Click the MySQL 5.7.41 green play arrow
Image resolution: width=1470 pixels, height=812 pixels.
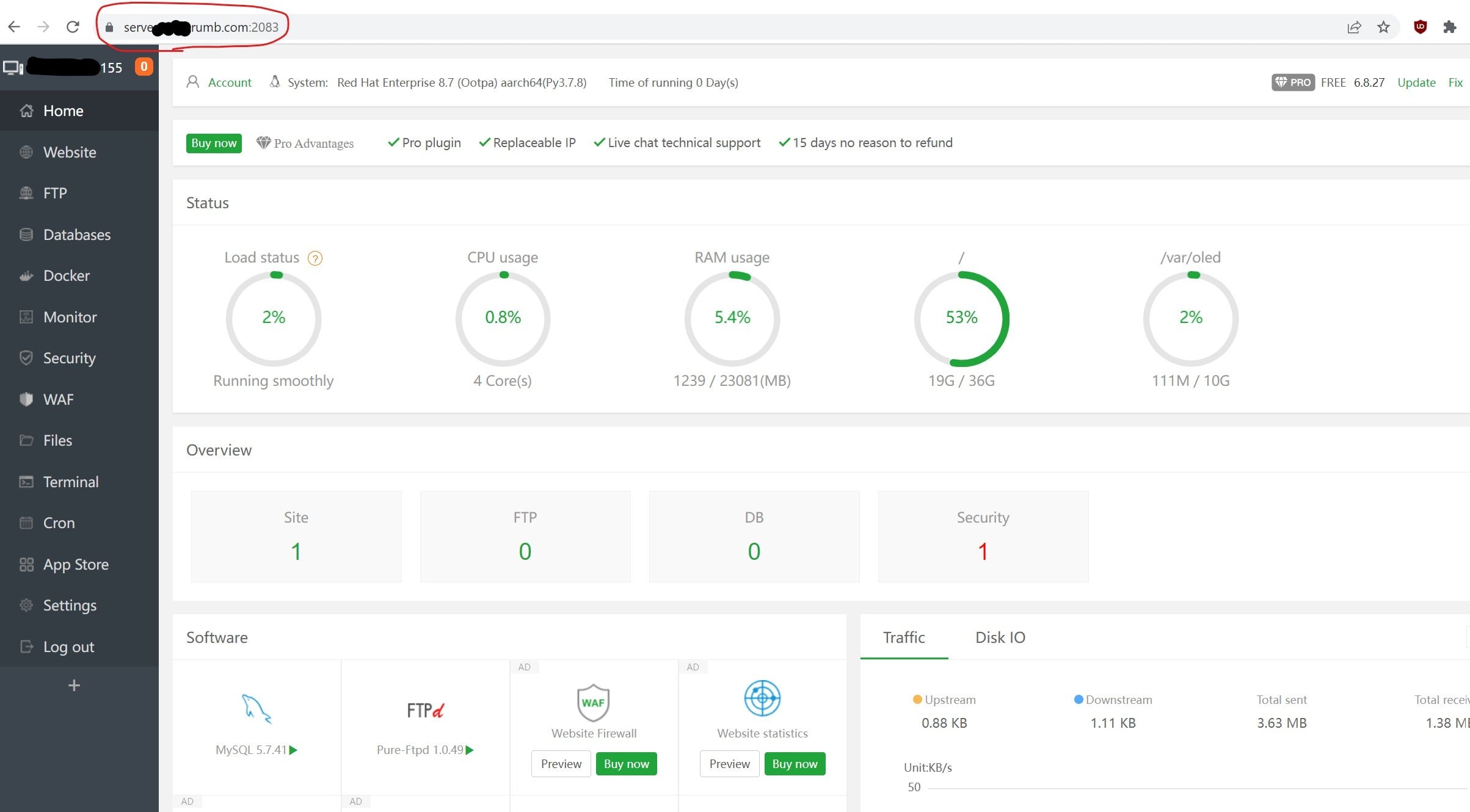294,750
